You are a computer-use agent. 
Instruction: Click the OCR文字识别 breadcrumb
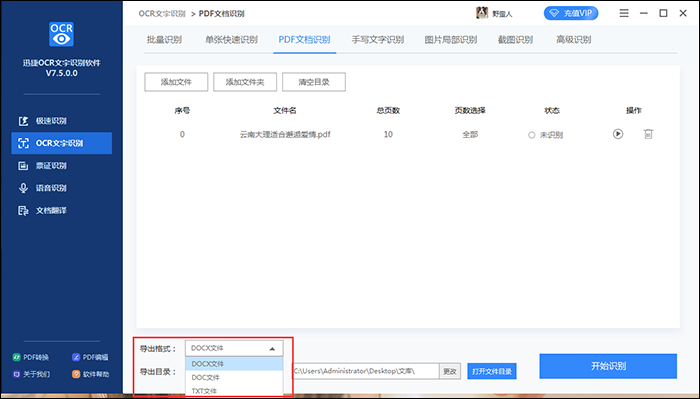click(x=162, y=14)
